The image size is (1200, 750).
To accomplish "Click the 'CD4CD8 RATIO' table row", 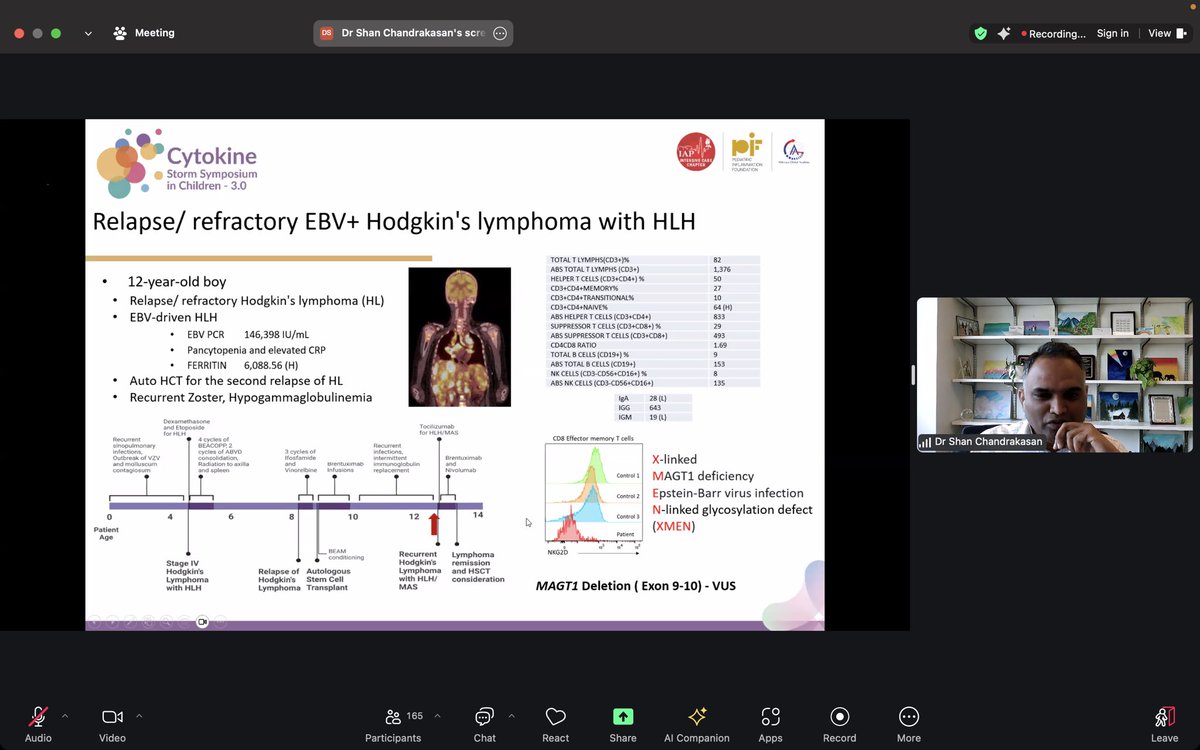I will point(653,345).
